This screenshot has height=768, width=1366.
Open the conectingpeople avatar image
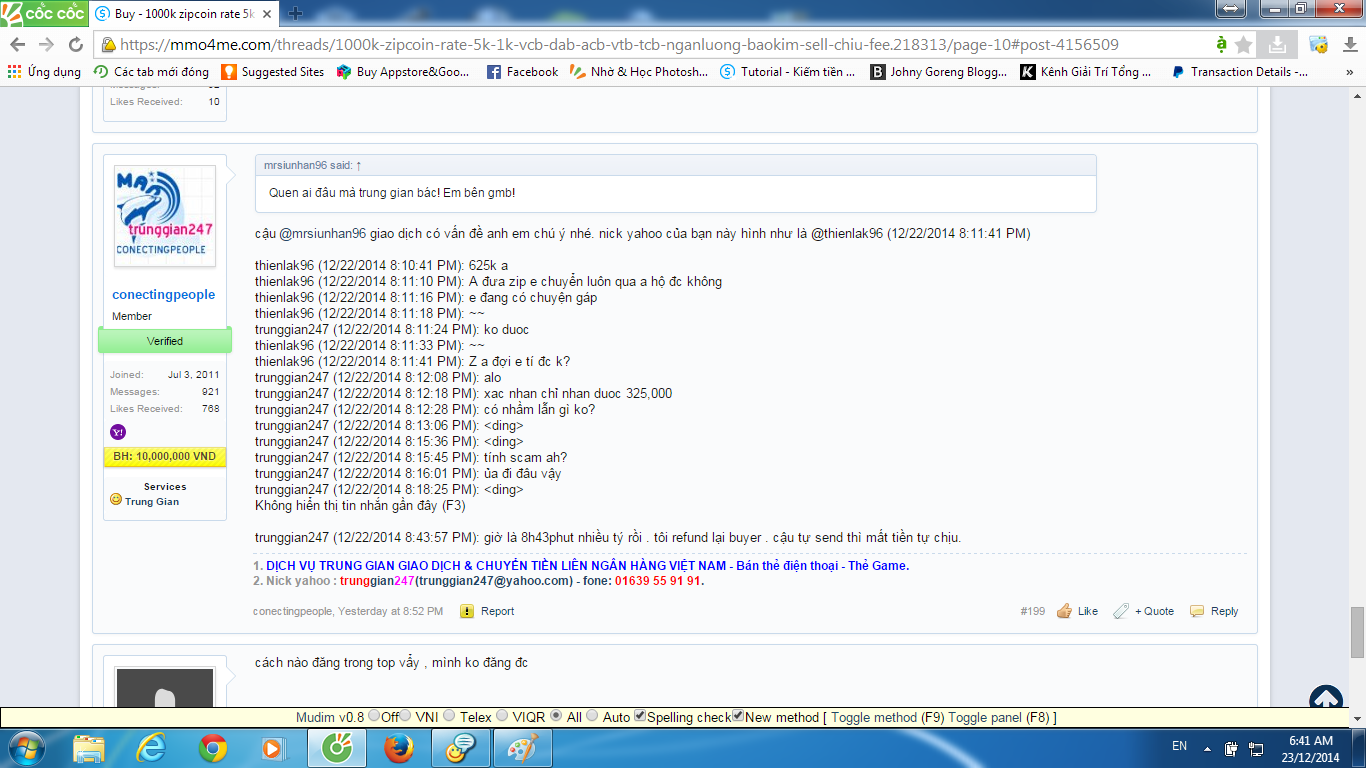point(165,216)
